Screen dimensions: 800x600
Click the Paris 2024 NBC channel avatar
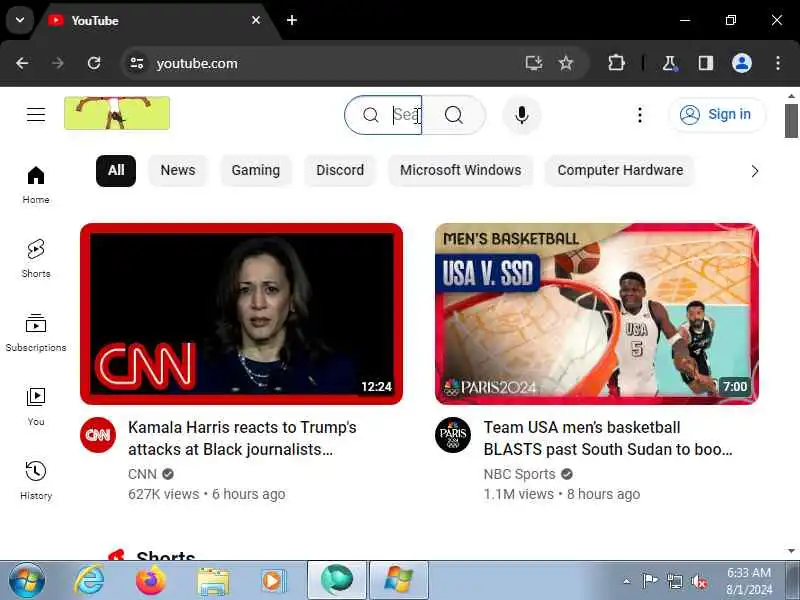coord(453,435)
